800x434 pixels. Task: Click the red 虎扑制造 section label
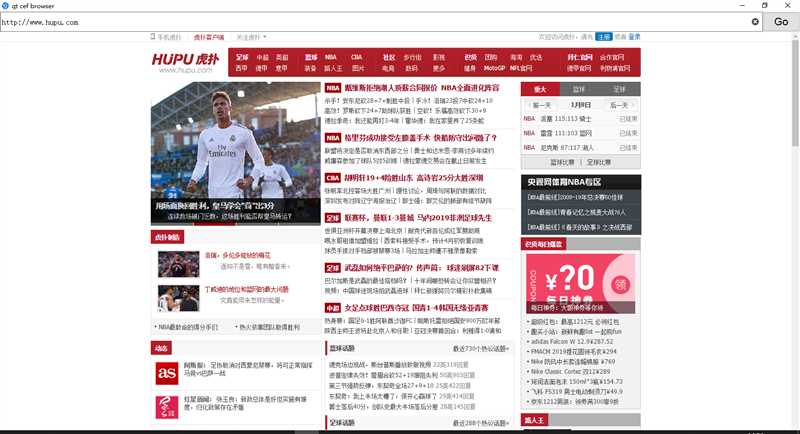point(167,237)
